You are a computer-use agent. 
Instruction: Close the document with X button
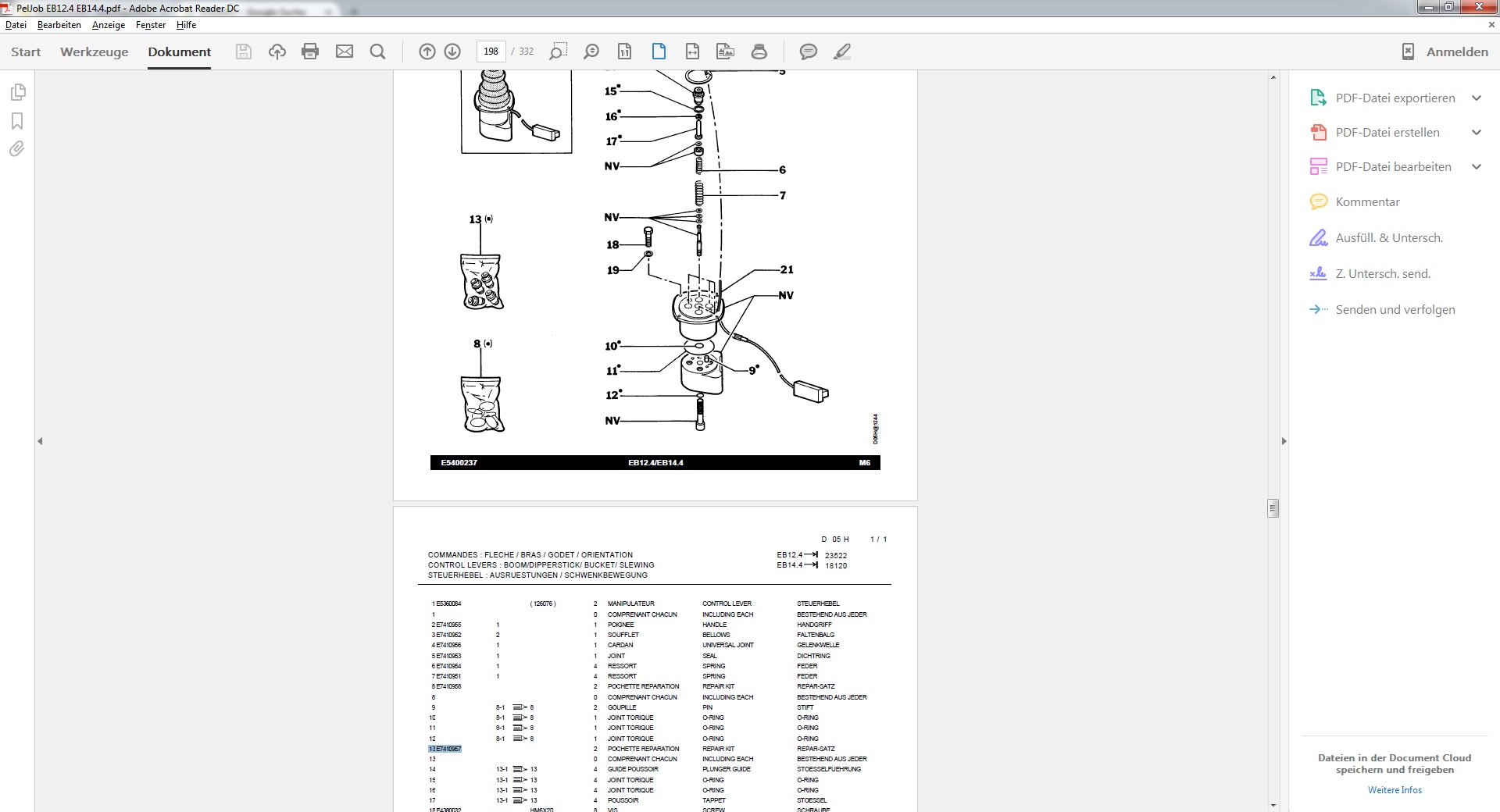click(1491, 25)
